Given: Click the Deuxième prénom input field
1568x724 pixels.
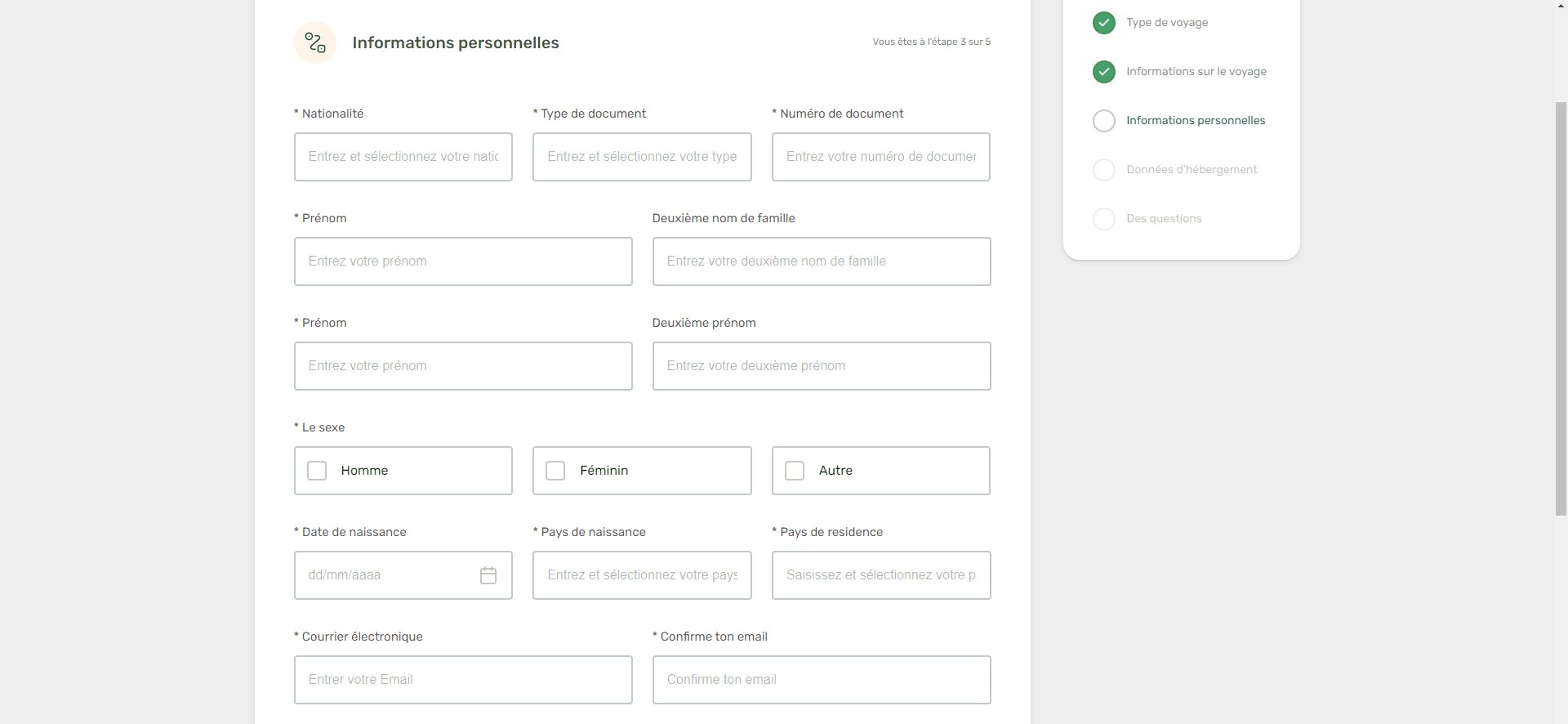Looking at the screenshot, I should point(822,366).
